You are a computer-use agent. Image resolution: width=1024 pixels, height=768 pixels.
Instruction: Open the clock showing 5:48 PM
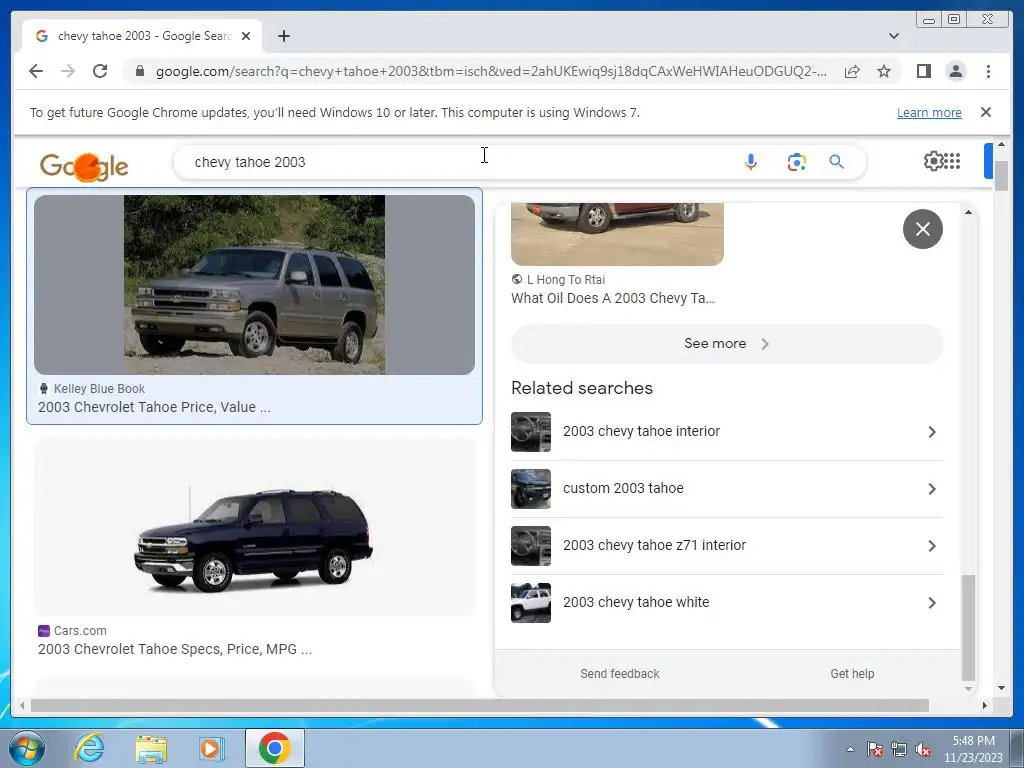[973, 749]
